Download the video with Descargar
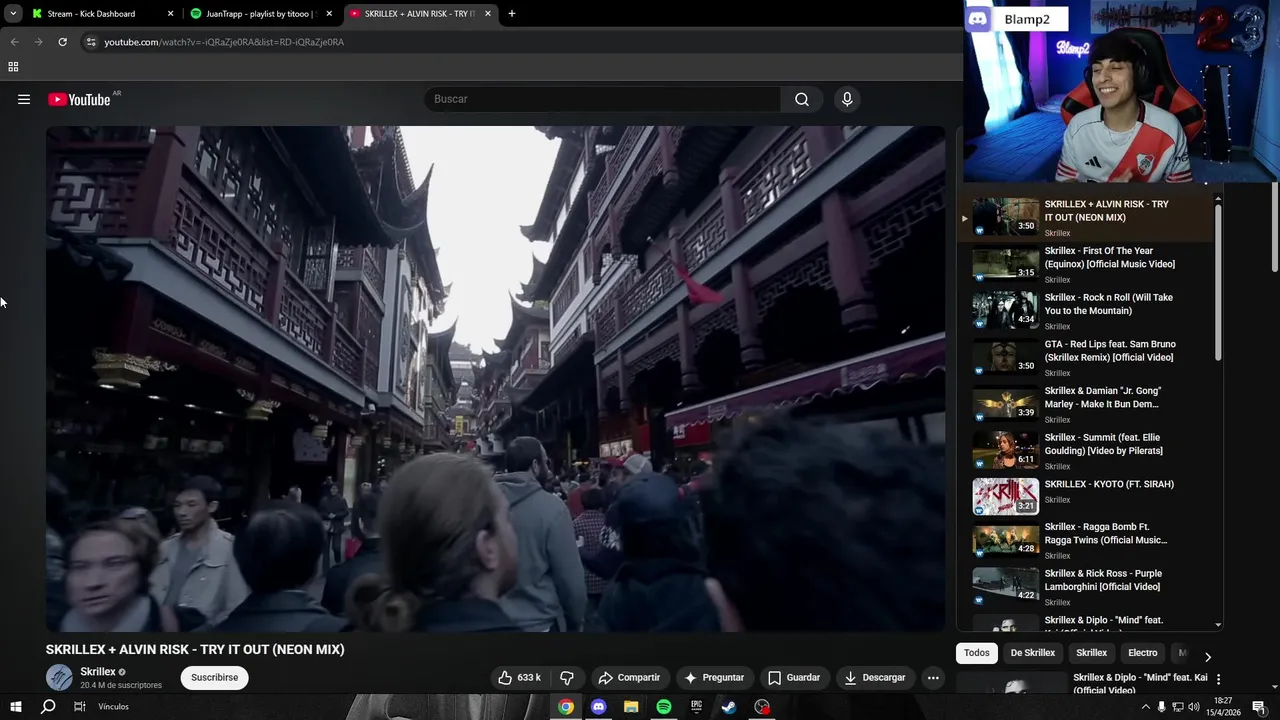1280x720 pixels. pos(875,677)
